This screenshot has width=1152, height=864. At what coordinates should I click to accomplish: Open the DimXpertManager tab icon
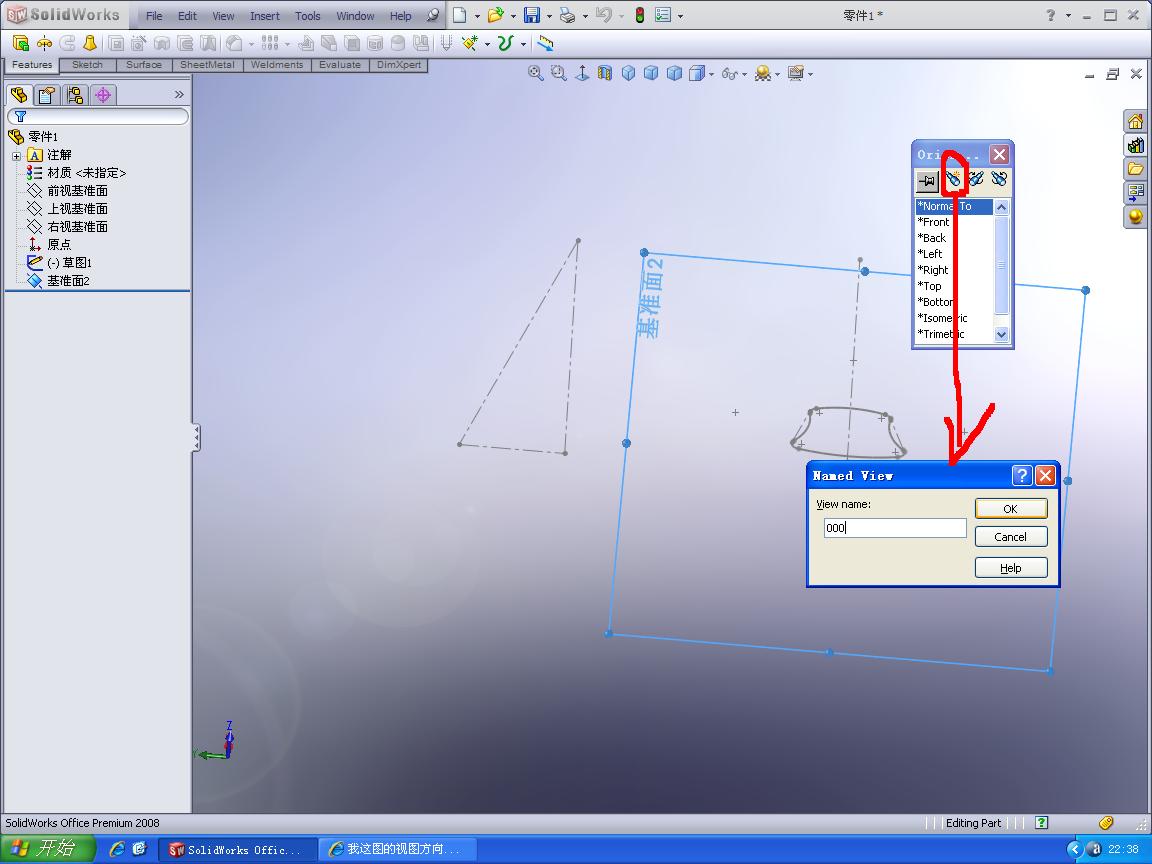(x=103, y=95)
